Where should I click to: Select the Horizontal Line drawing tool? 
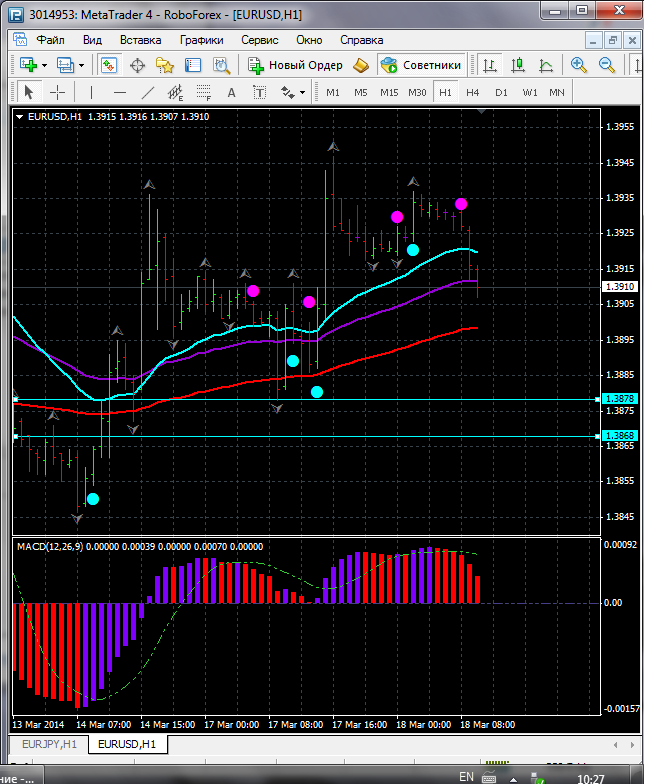[x=120, y=92]
